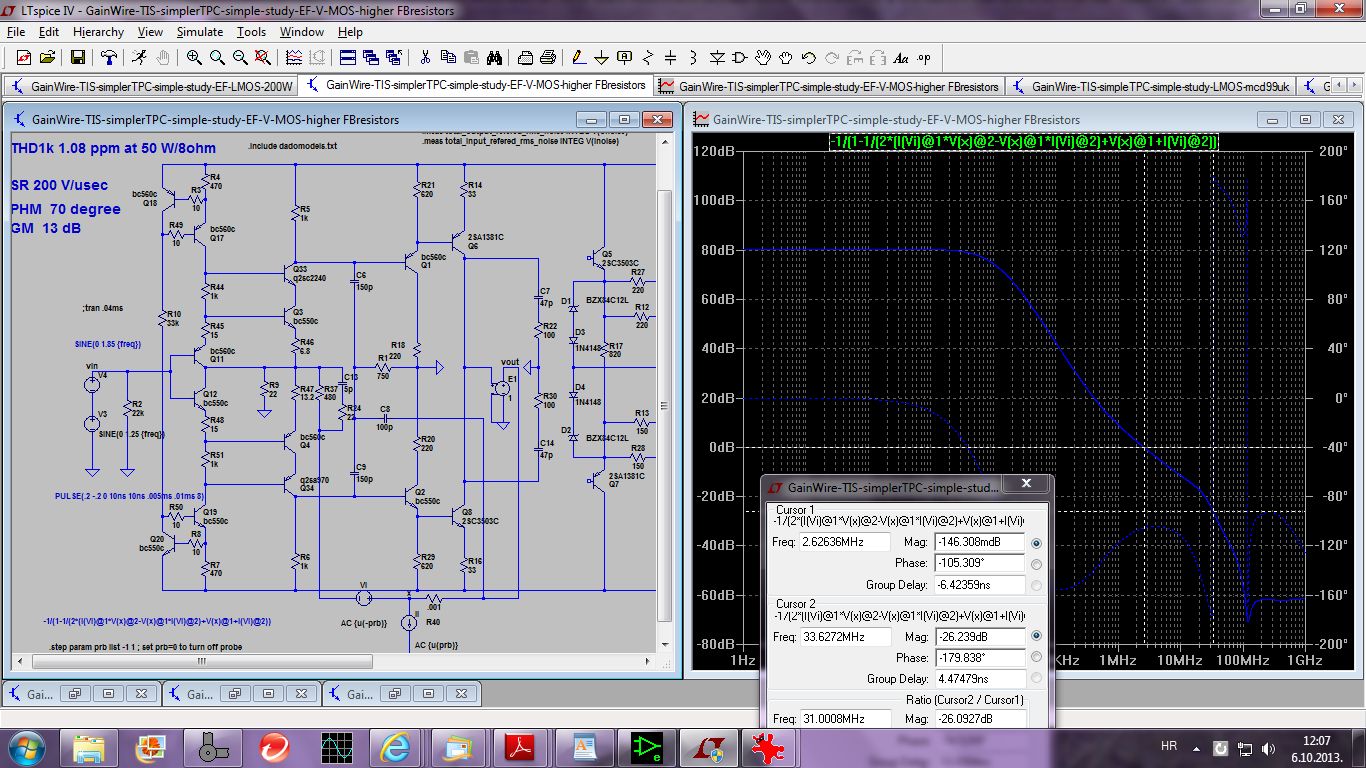The width and height of the screenshot is (1366, 768).
Task: Click Cursor 2 Mag field -26.239dB
Action: [x=979, y=636]
